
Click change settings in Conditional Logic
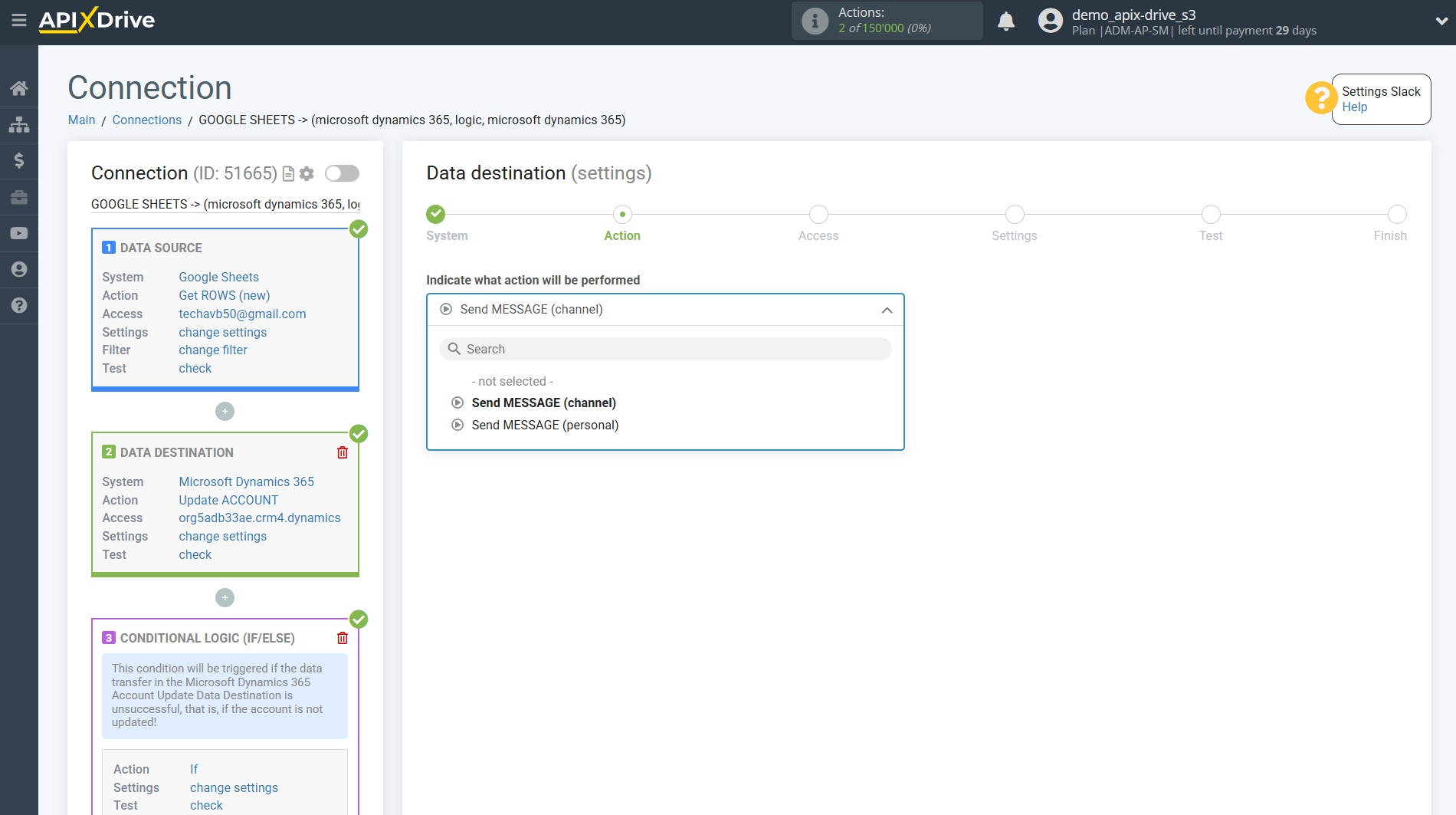[x=234, y=787]
